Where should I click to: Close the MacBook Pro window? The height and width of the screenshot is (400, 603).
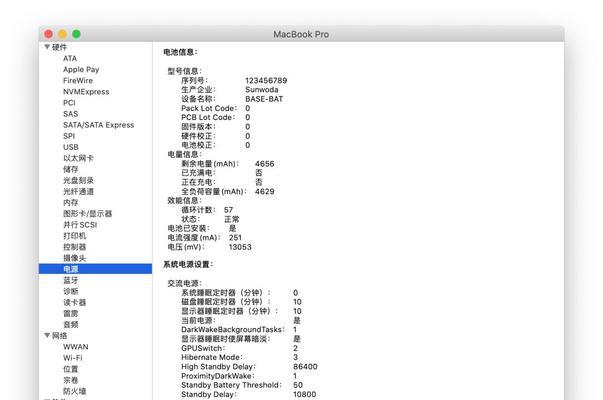click(x=48, y=34)
